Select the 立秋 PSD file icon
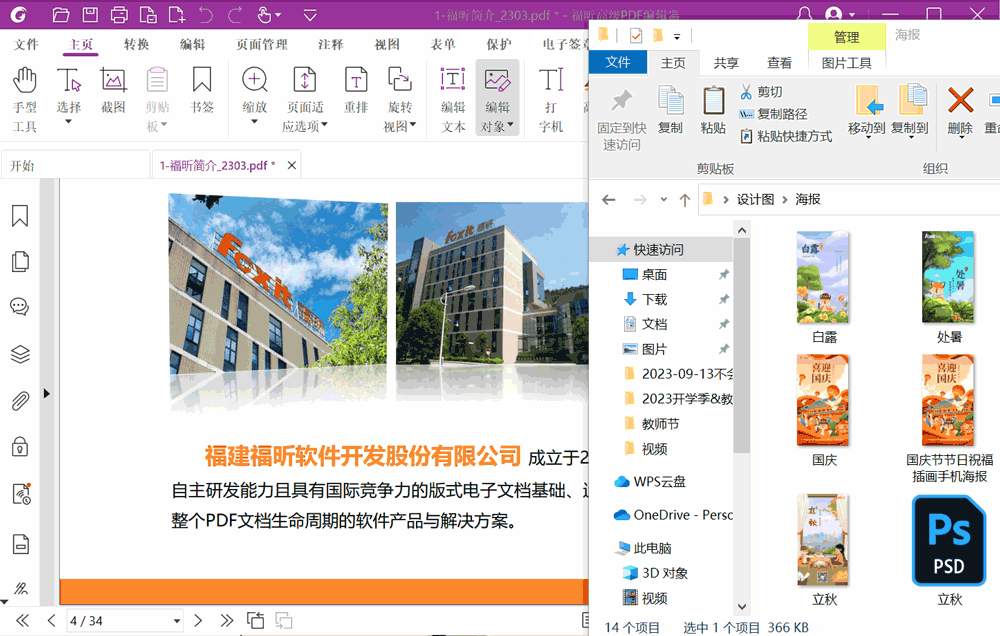The width and height of the screenshot is (1000, 636). point(949,541)
